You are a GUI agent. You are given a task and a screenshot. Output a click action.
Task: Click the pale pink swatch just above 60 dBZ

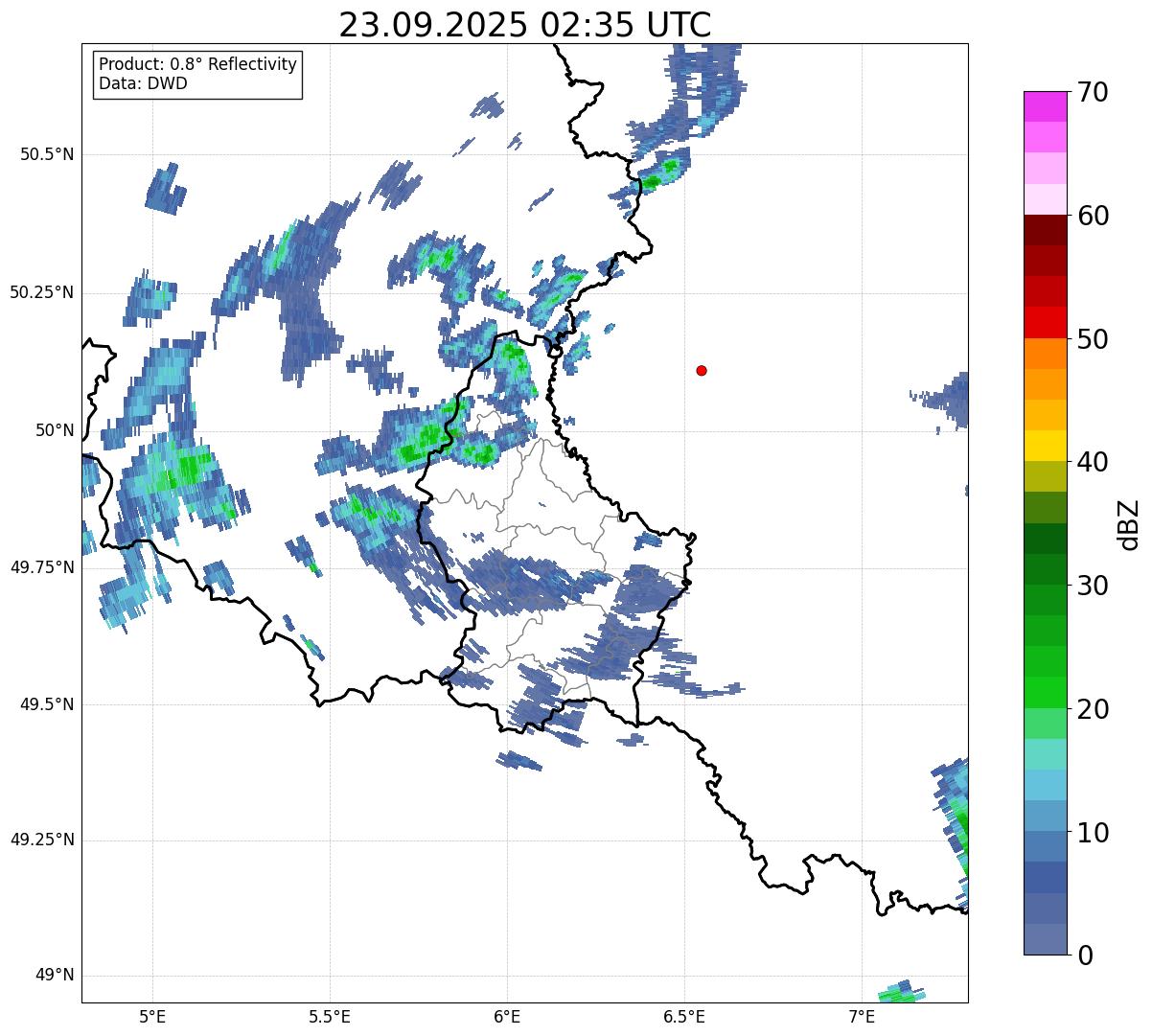pyautogui.click(x=1046, y=199)
